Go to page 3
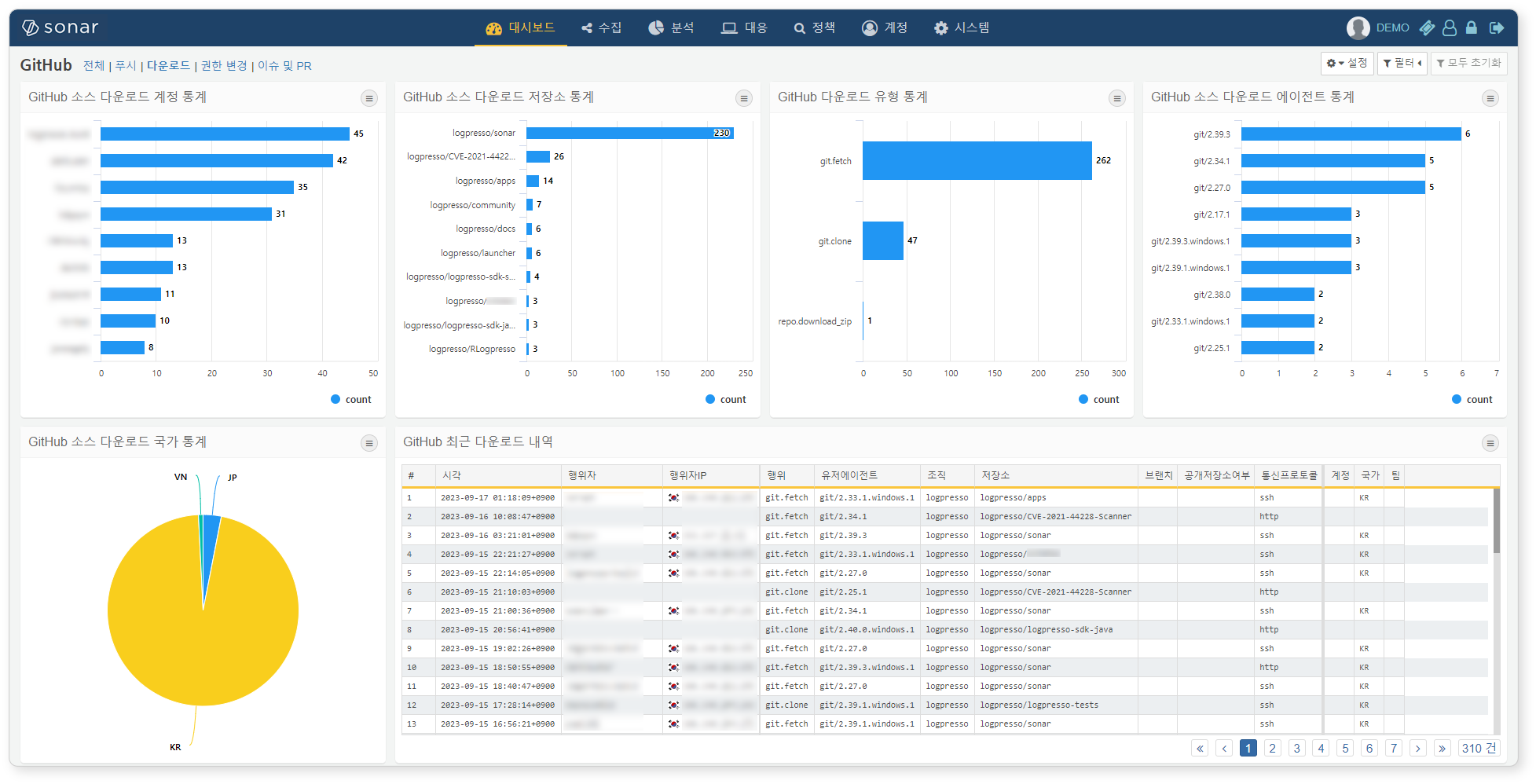1536x784 pixels. (1297, 748)
